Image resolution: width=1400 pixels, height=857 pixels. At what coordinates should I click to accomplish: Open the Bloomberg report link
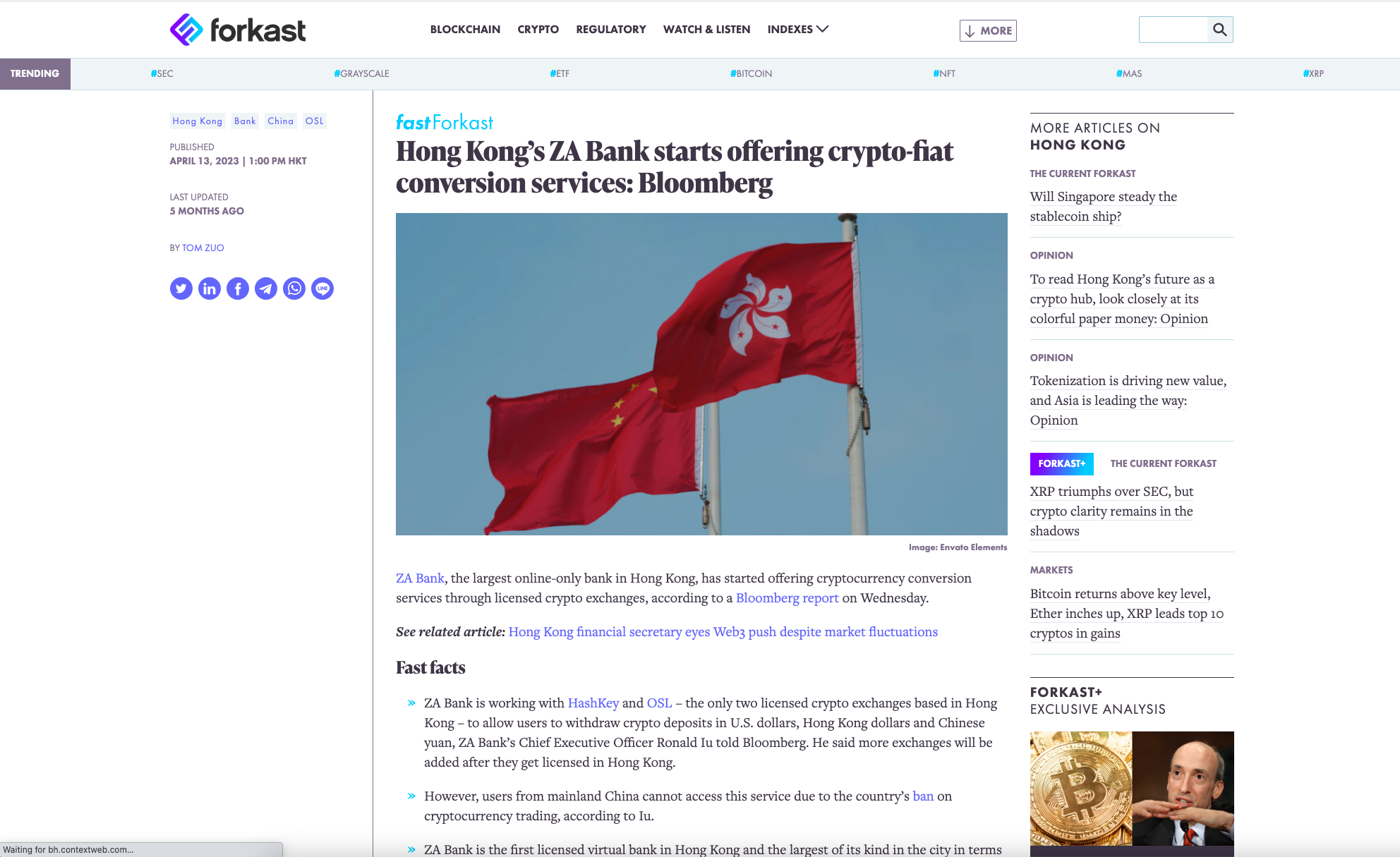(787, 597)
